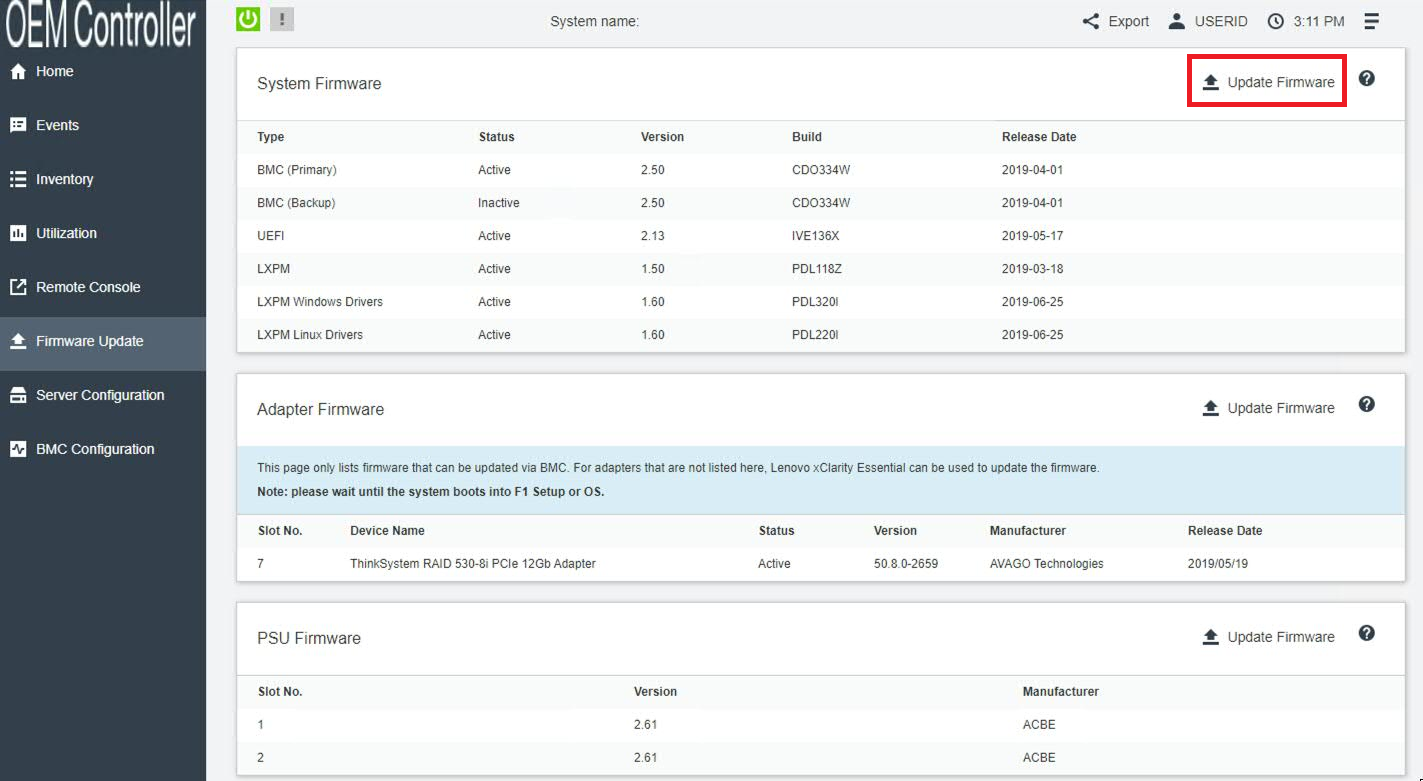Click release date 2019-05-17
1423x781 pixels.
coord(1032,236)
